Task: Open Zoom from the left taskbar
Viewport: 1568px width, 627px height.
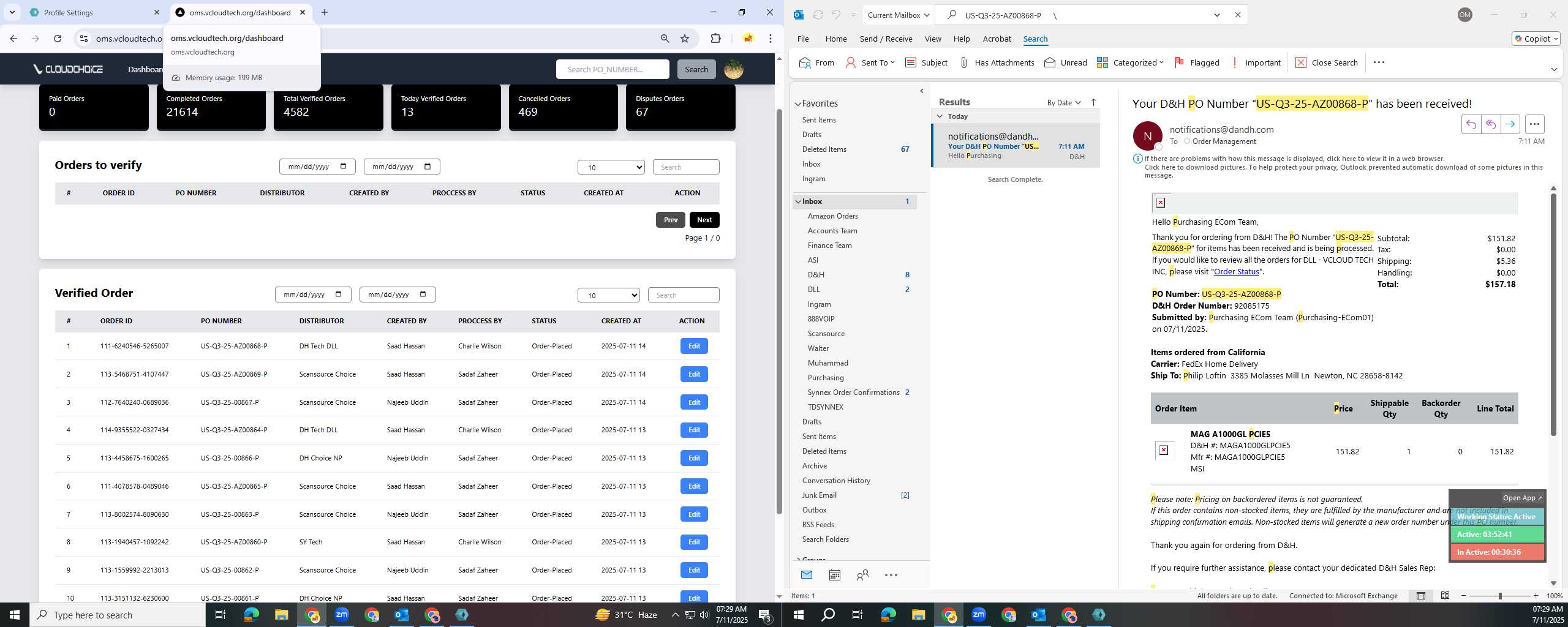Action: [342, 615]
